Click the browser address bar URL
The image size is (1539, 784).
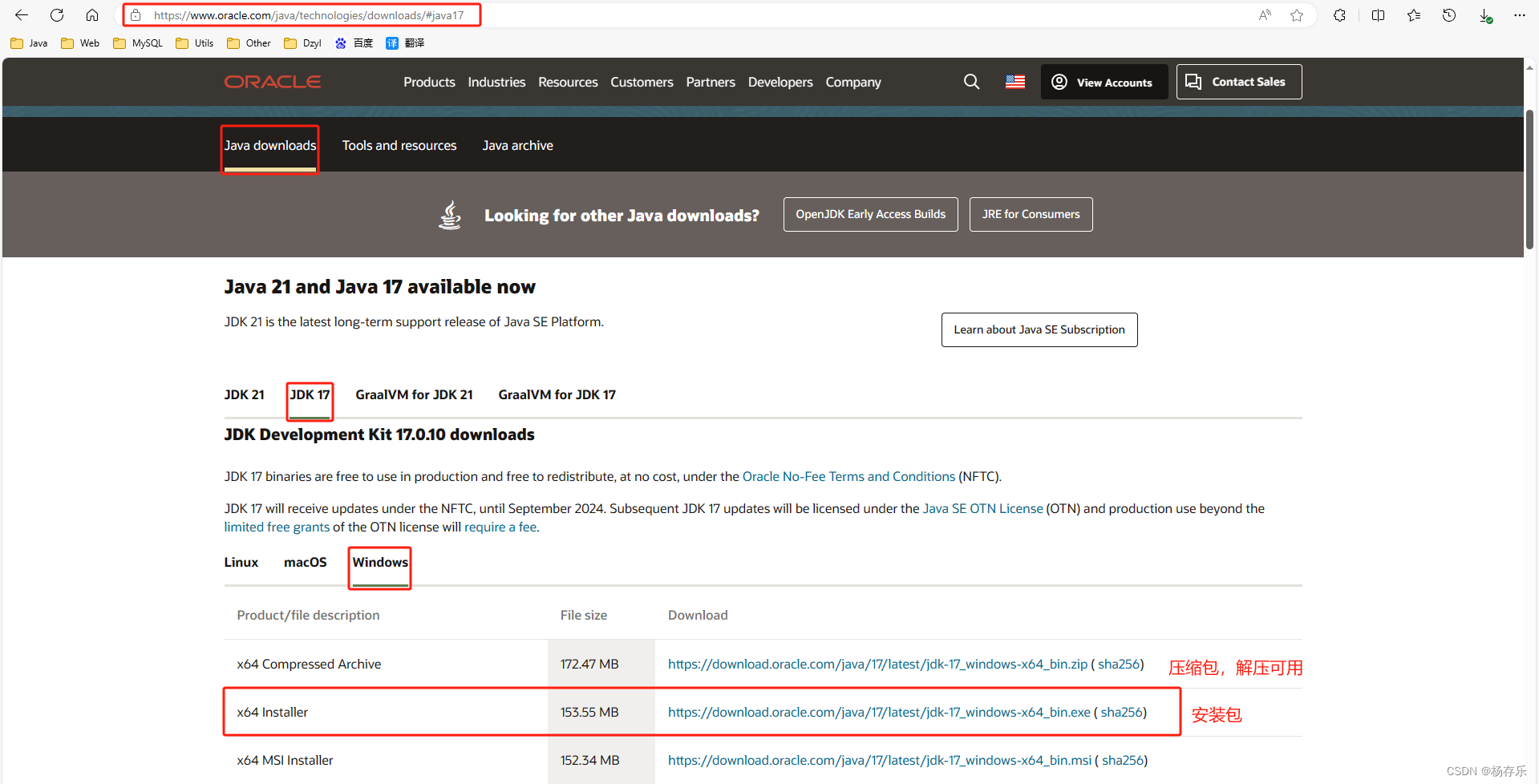coord(309,15)
